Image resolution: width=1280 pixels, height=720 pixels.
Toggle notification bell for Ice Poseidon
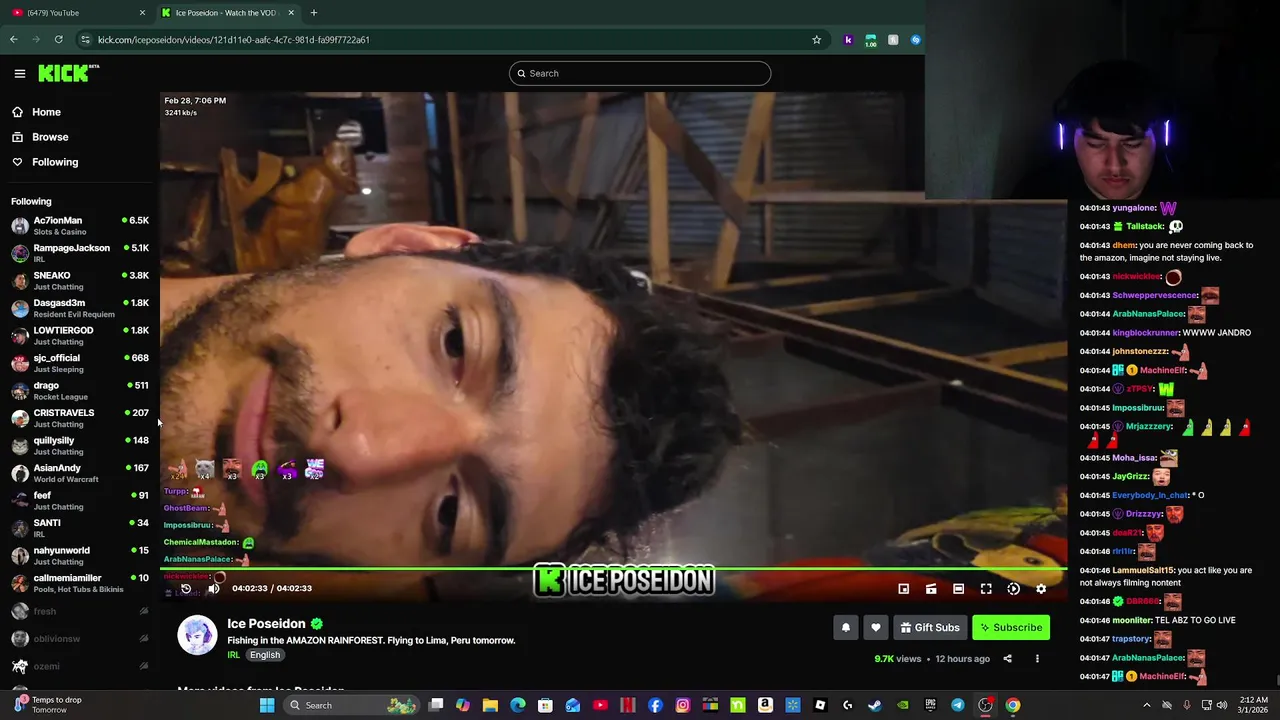[x=846, y=627]
